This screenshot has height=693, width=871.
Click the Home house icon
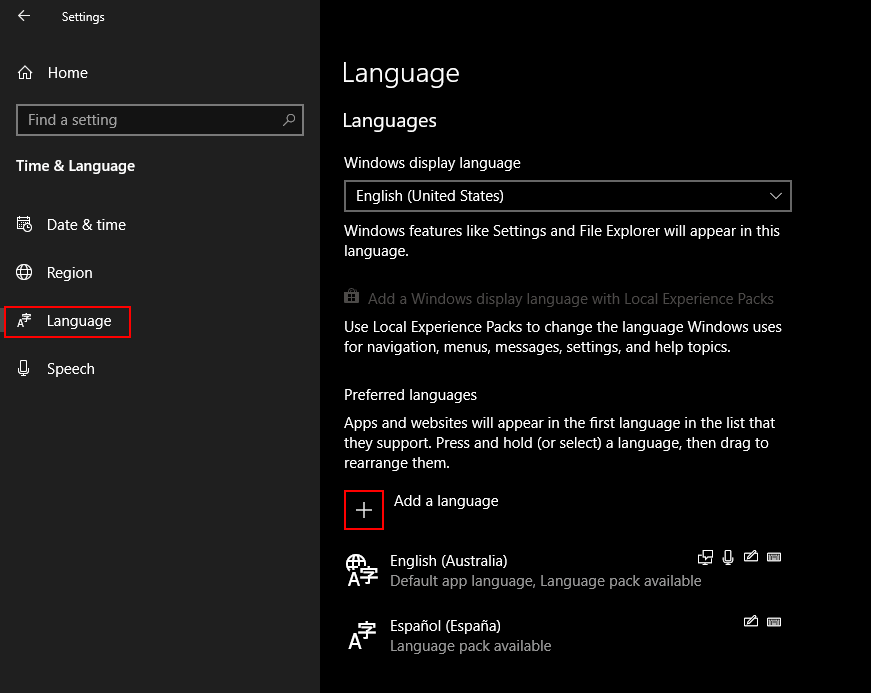click(x=25, y=73)
